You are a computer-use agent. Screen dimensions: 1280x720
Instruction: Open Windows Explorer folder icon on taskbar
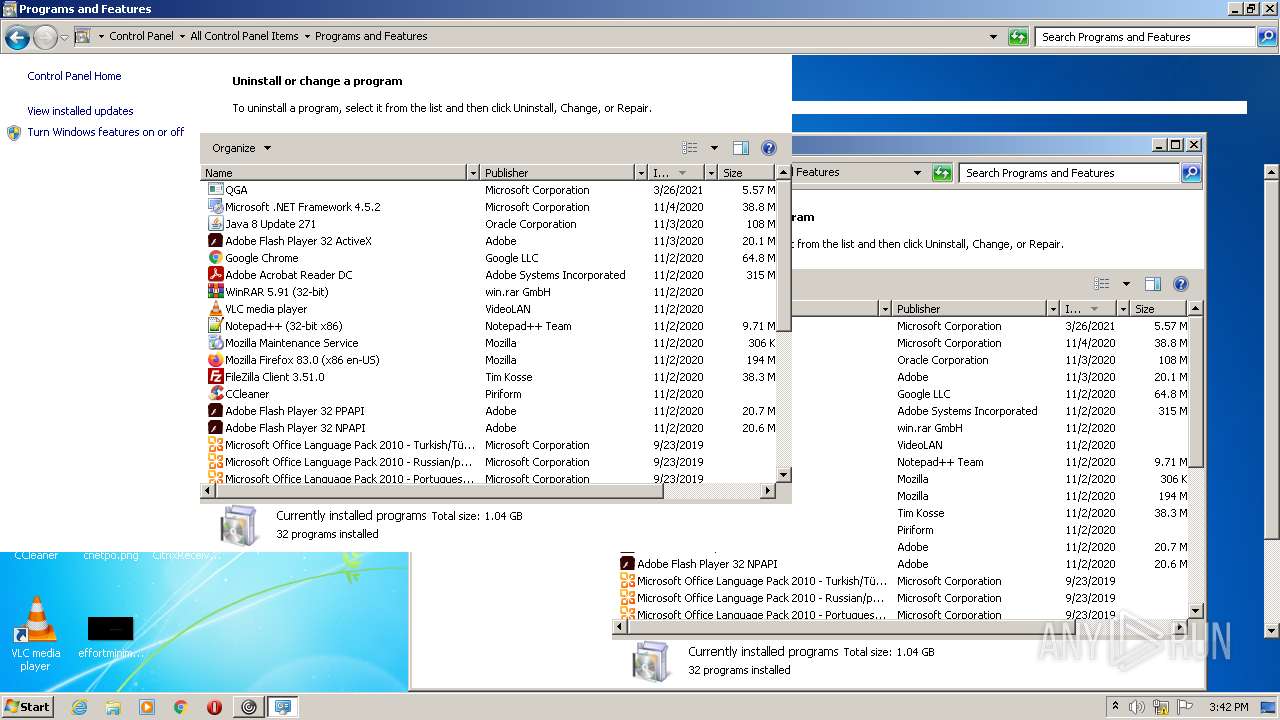point(113,707)
